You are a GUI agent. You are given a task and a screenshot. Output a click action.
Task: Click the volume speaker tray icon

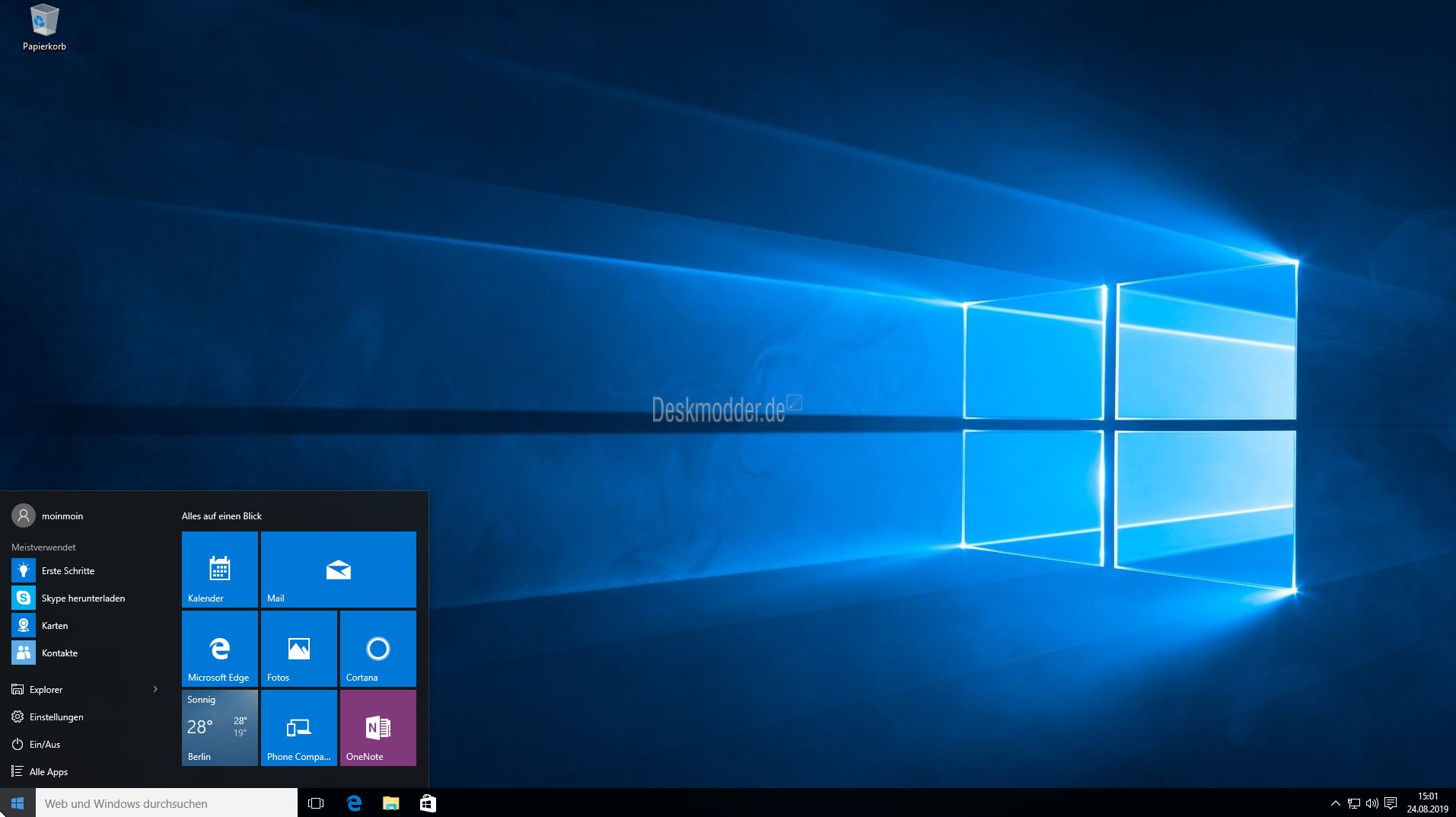point(1372,803)
